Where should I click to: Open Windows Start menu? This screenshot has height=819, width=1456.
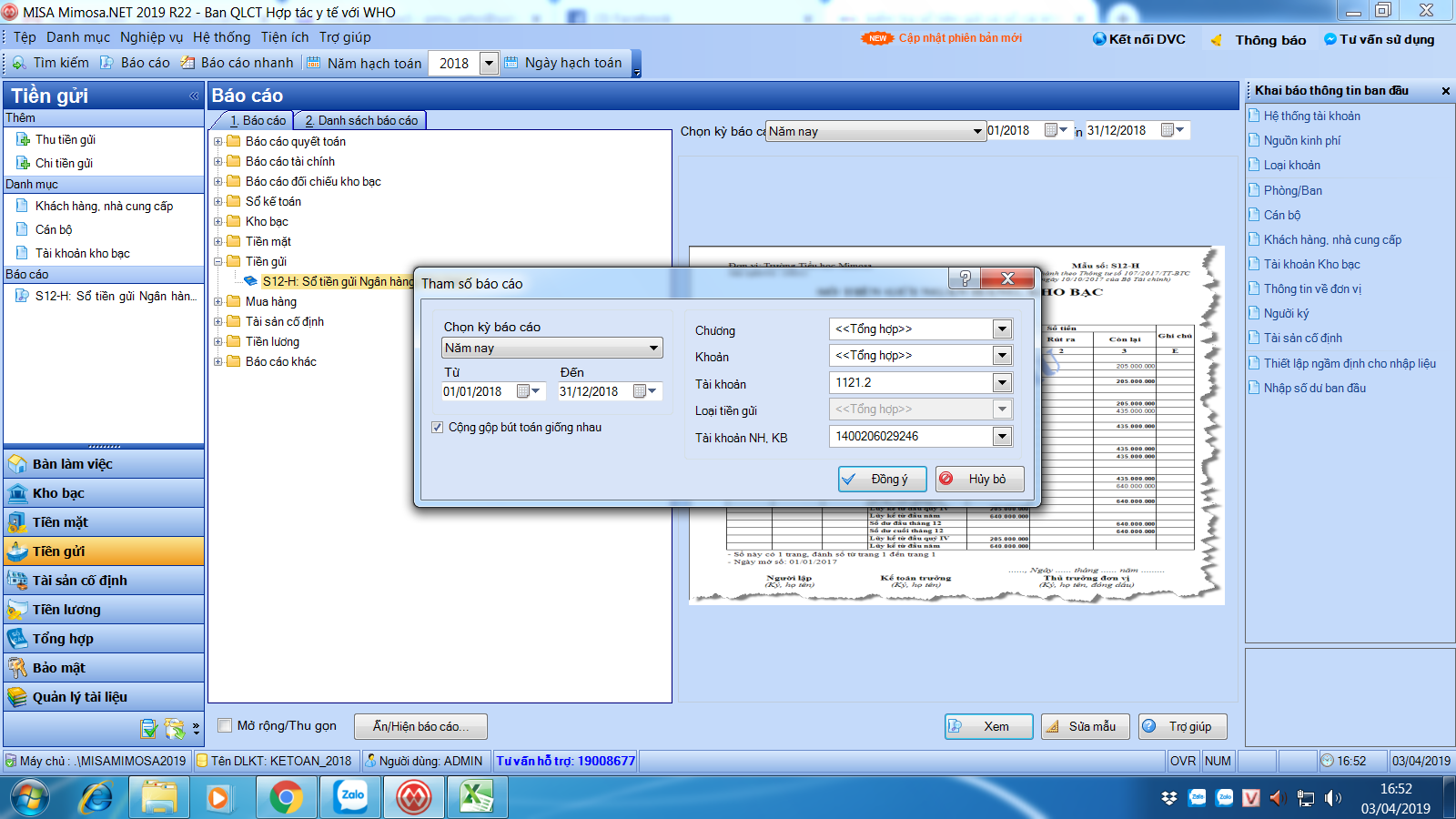pos(29,798)
